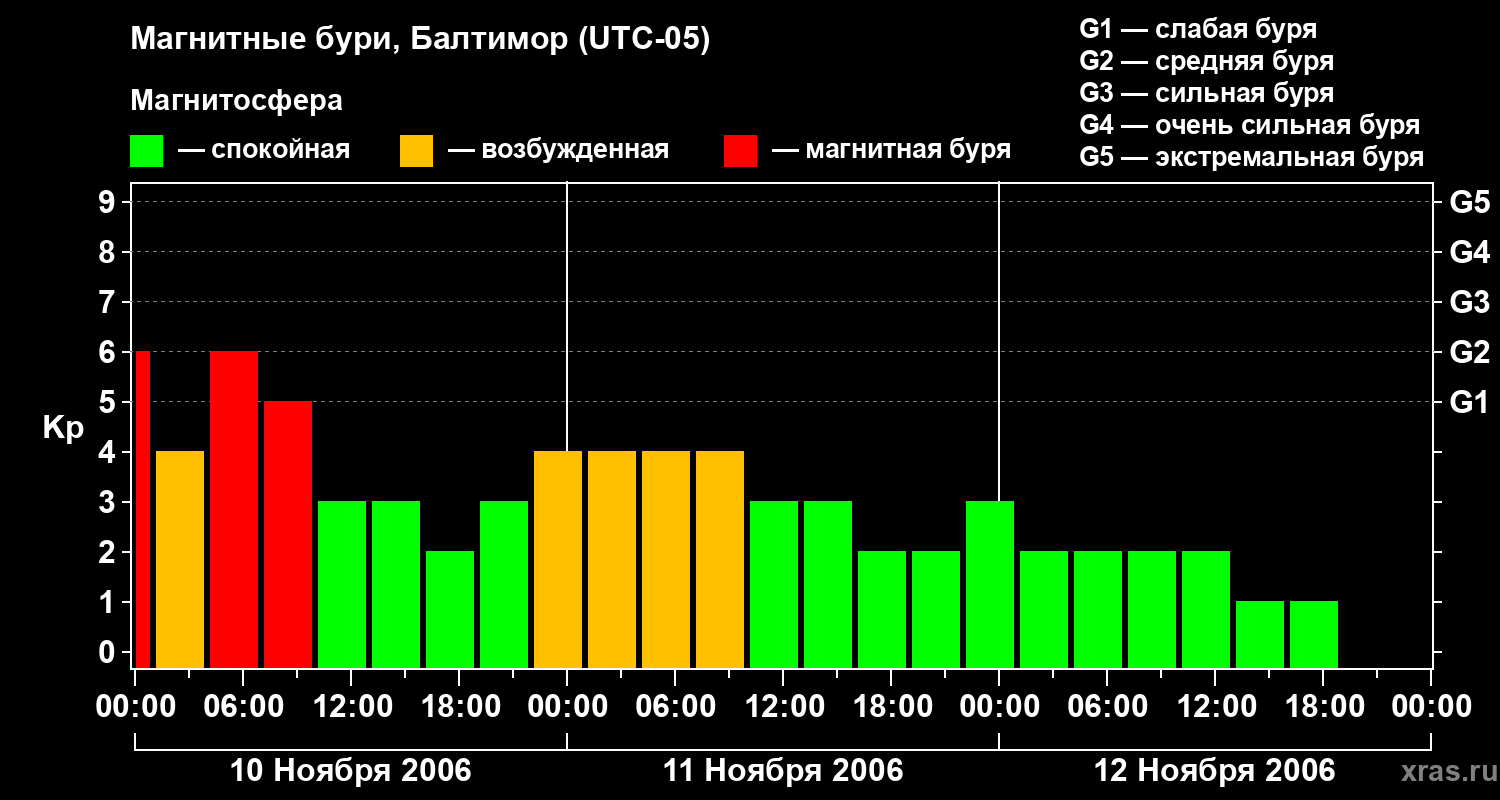
Task: Click the Магнитосфера heading
Action: point(236,101)
